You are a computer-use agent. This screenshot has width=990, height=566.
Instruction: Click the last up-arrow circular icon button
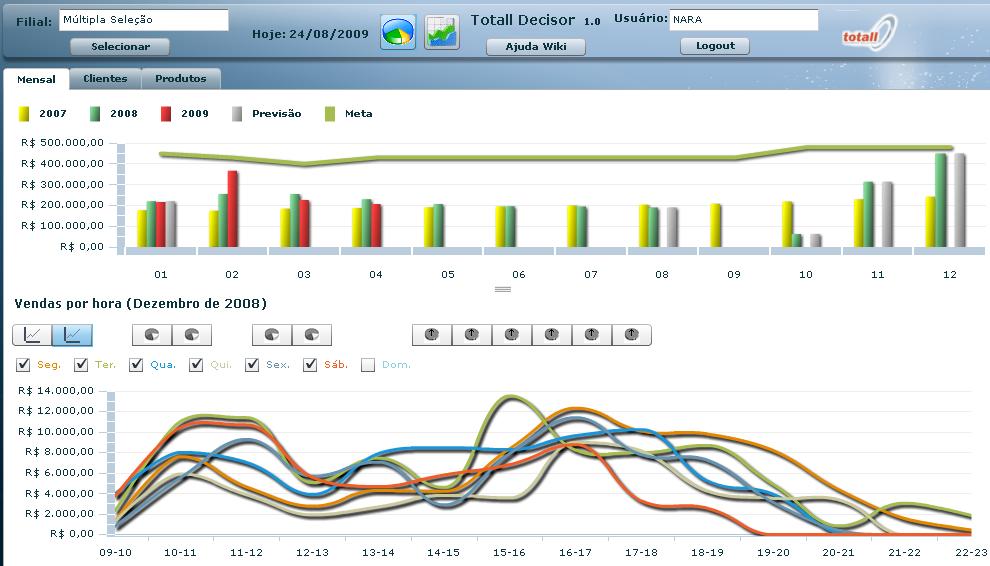click(x=631, y=335)
